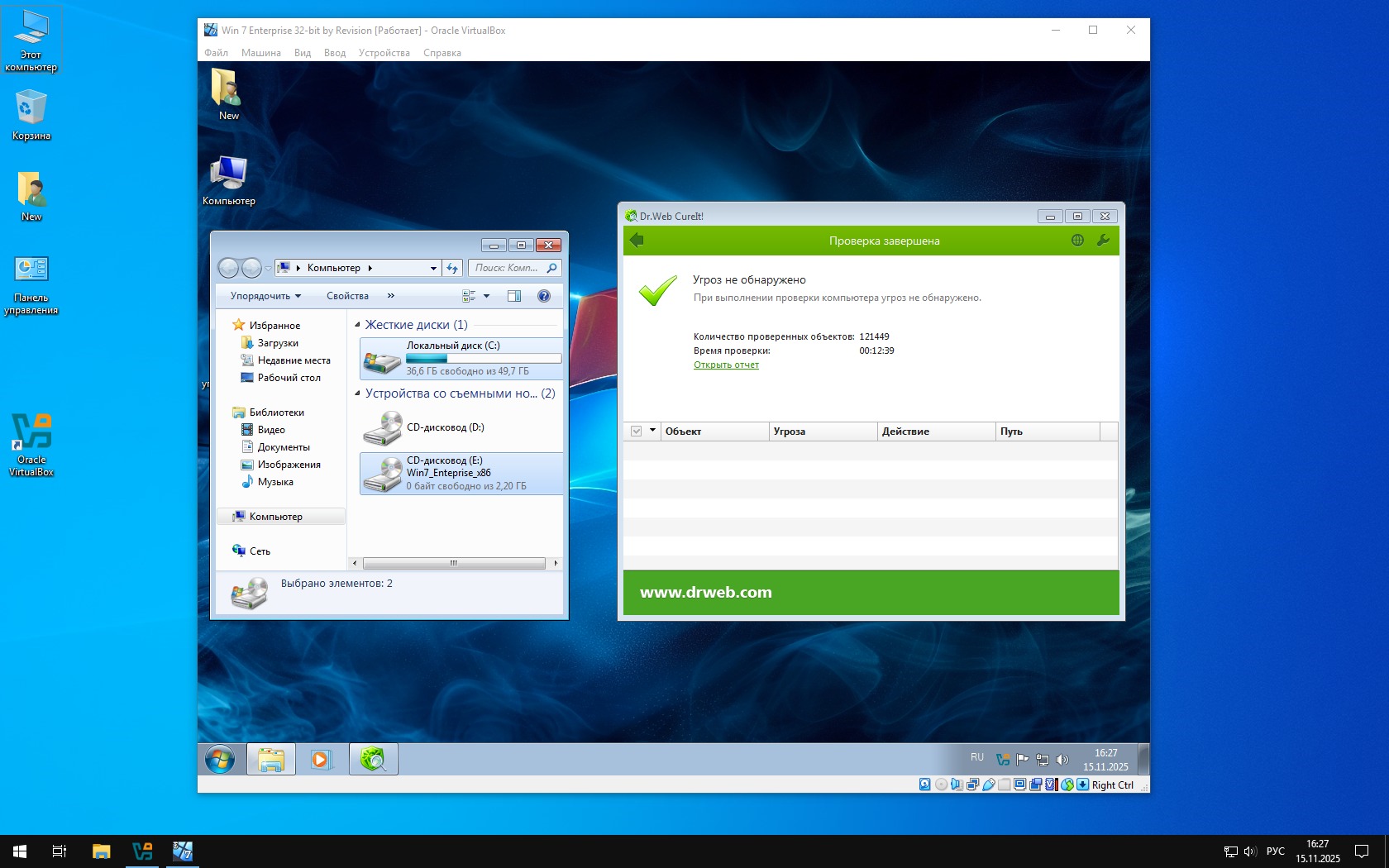Open Dr.Web CureIt in guest taskbar
The height and width of the screenshot is (868, 1389).
(374, 759)
